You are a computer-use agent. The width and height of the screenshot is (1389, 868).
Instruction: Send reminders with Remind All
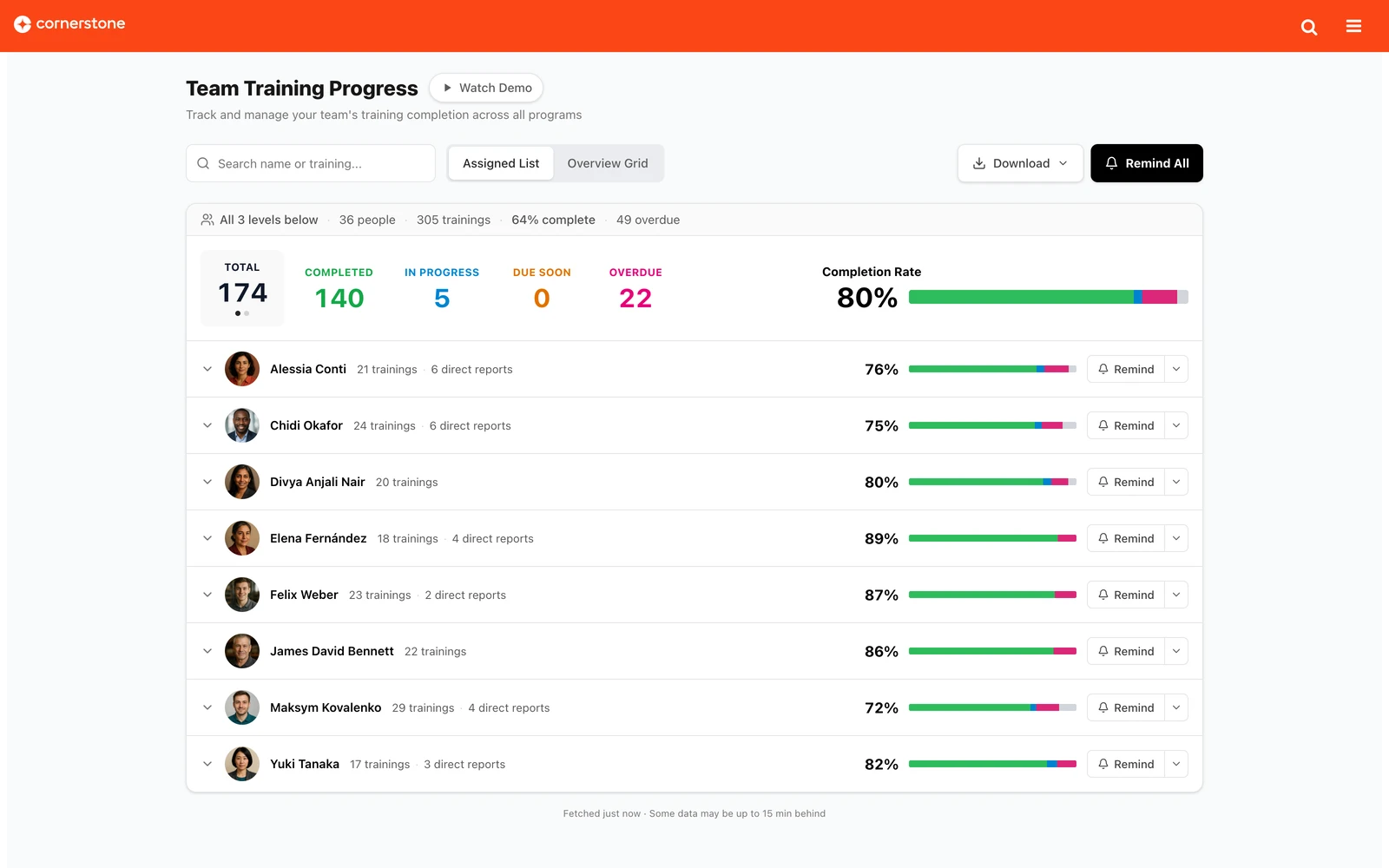[1147, 163]
